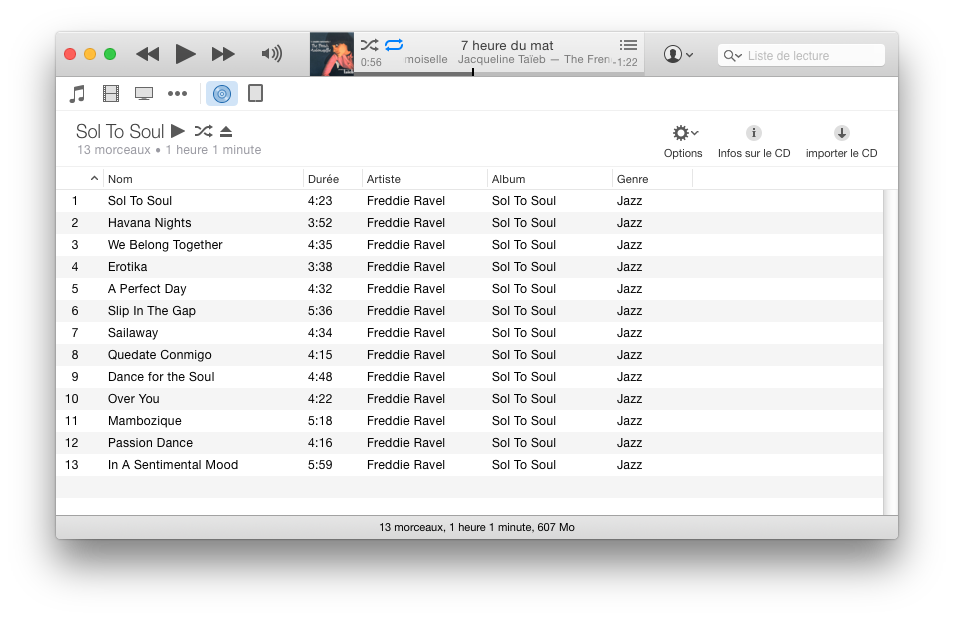Click the remaining time -1:22
Viewport: 954px width, 619px height.
(625, 62)
